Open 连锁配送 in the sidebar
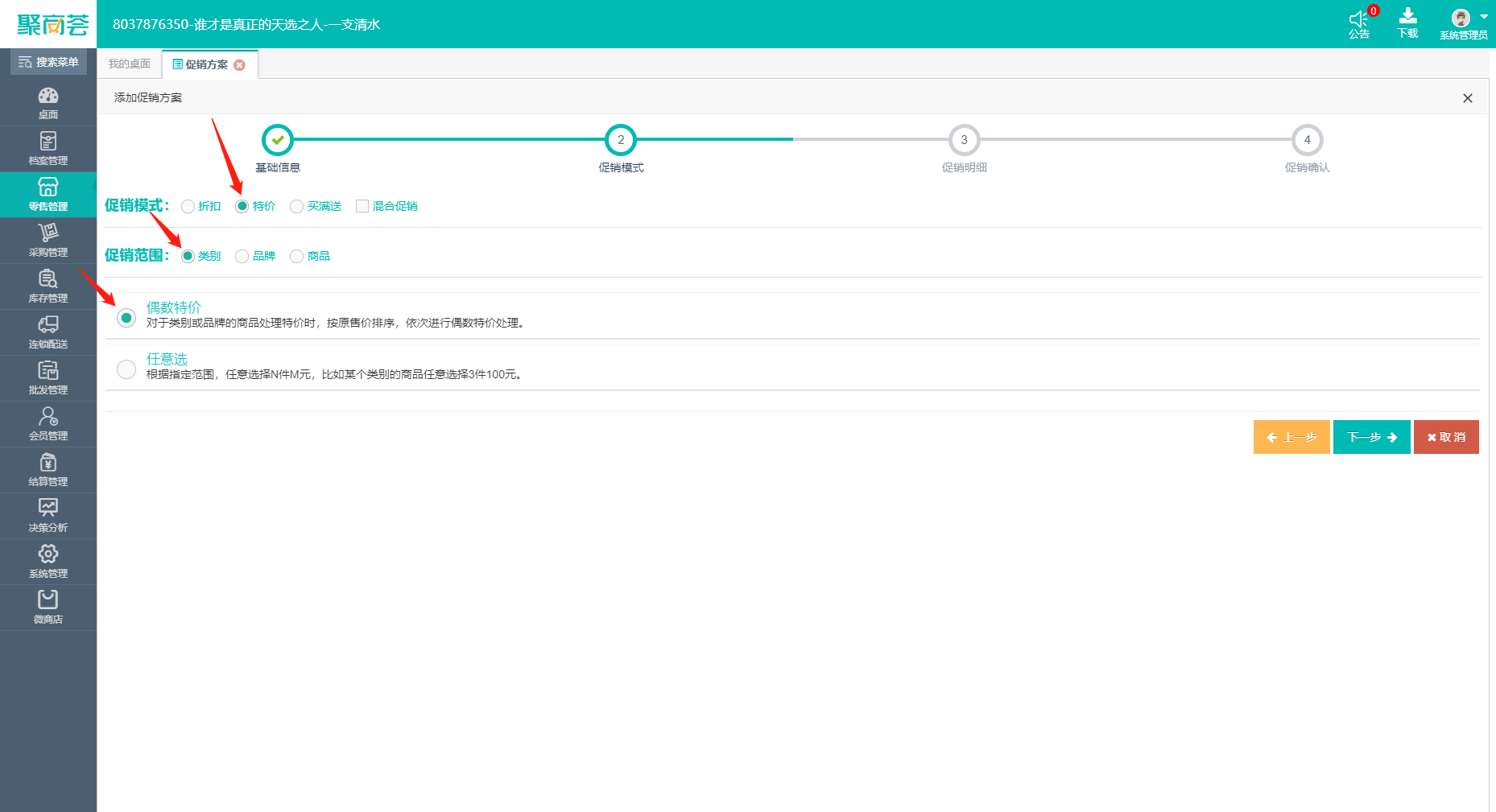 pos(48,332)
